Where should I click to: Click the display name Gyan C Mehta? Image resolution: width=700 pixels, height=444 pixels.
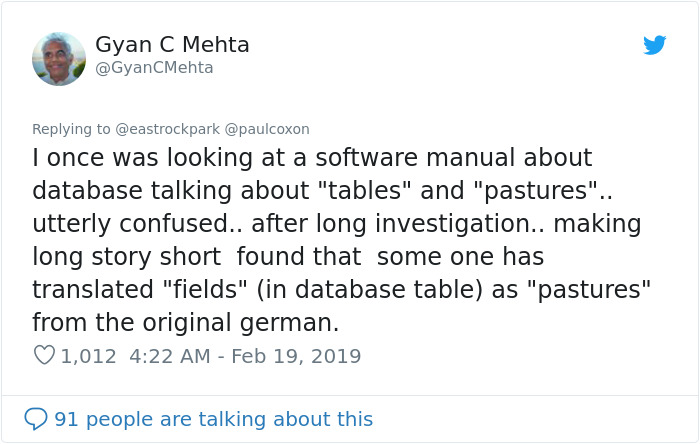pyautogui.click(x=172, y=45)
